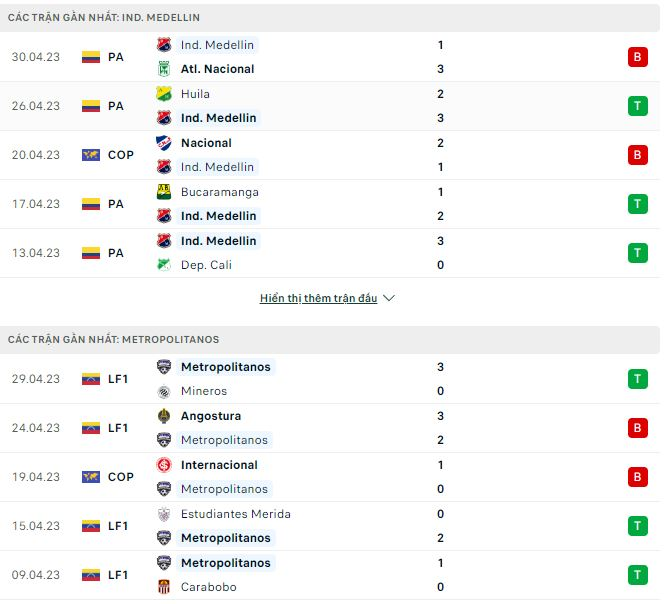Click the Atl. Nacional team crest icon
This screenshot has height=604, width=665.
164,69
